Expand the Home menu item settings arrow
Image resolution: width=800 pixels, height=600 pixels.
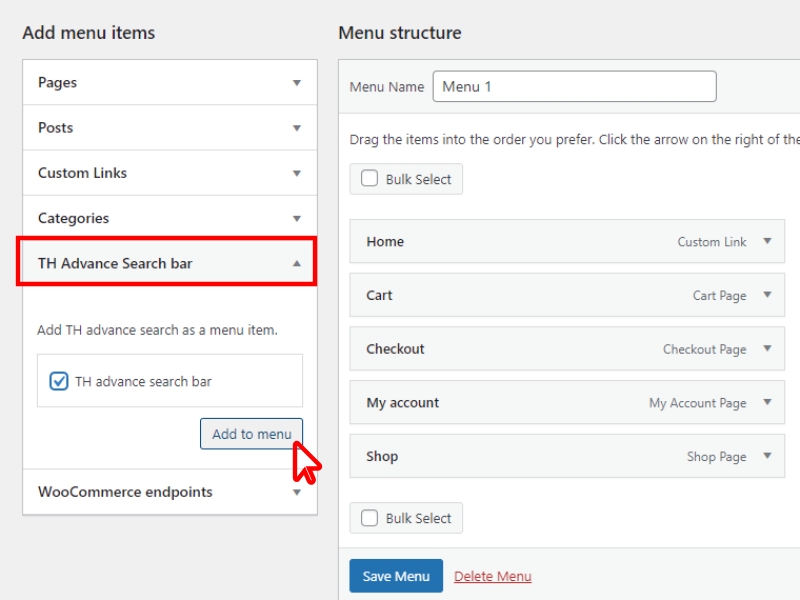tap(767, 241)
